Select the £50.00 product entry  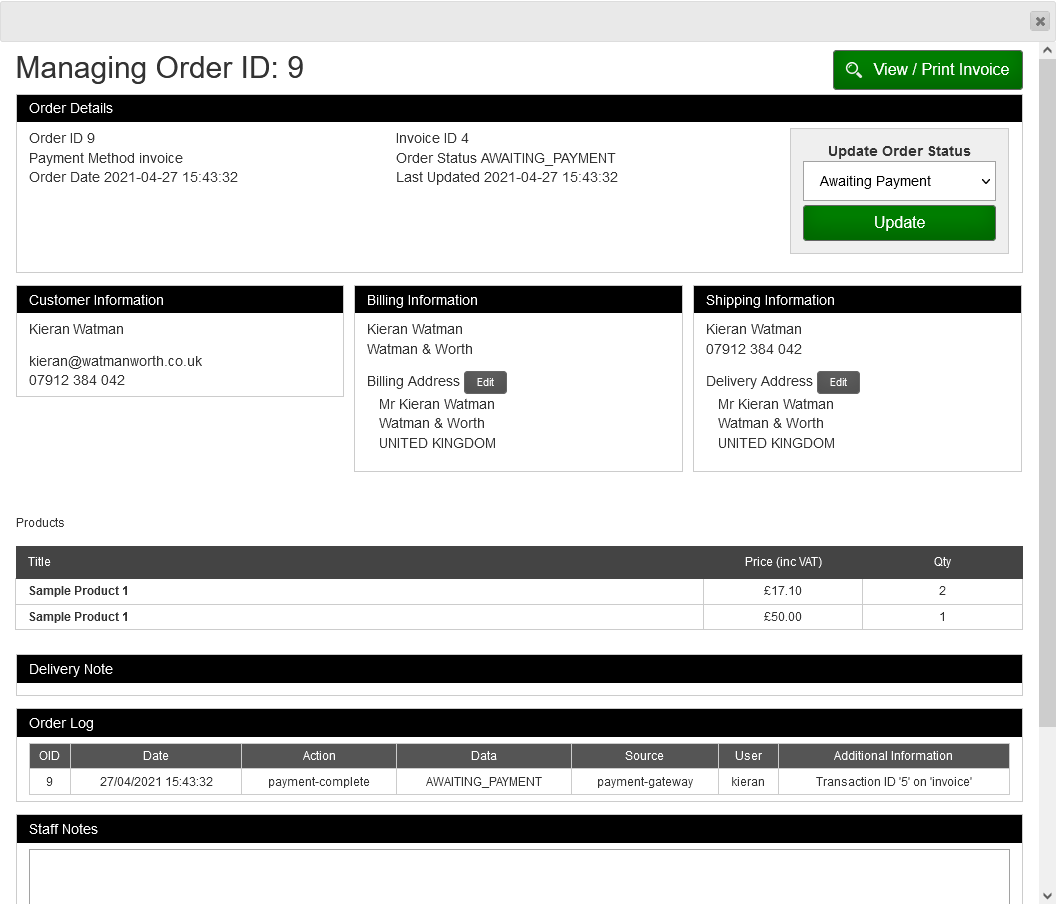click(783, 617)
